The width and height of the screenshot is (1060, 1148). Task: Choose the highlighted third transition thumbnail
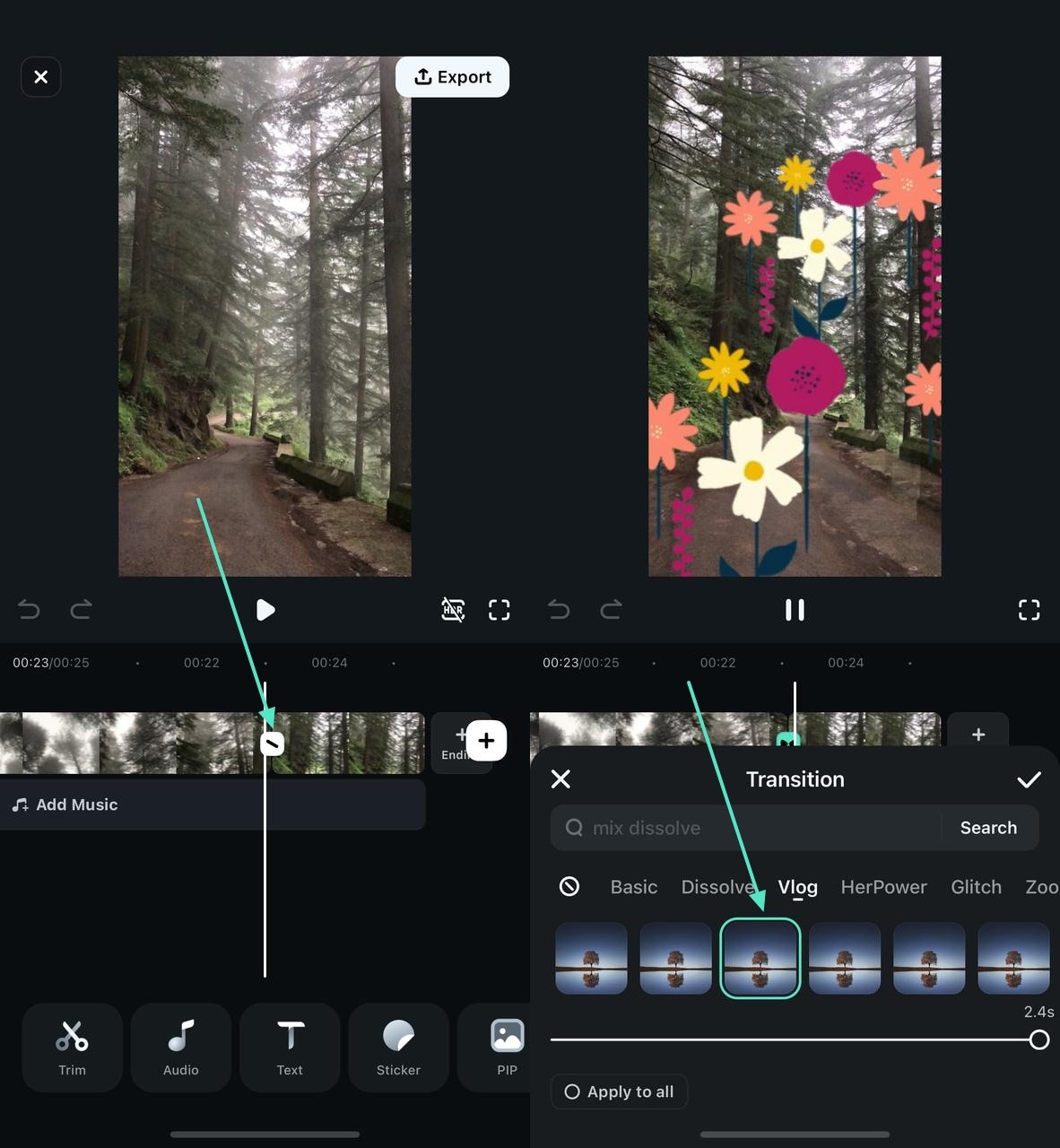[x=760, y=958]
